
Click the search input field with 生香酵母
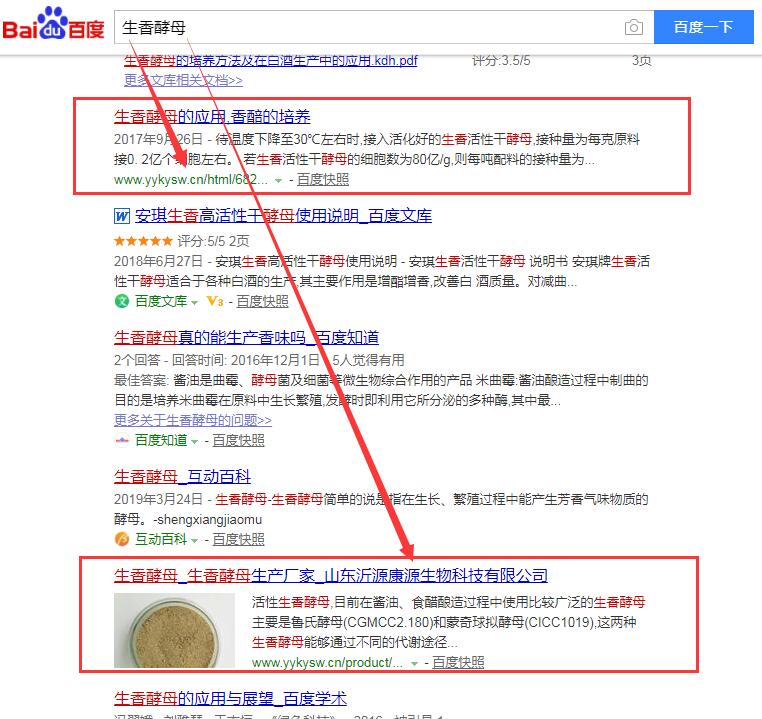[369, 27]
